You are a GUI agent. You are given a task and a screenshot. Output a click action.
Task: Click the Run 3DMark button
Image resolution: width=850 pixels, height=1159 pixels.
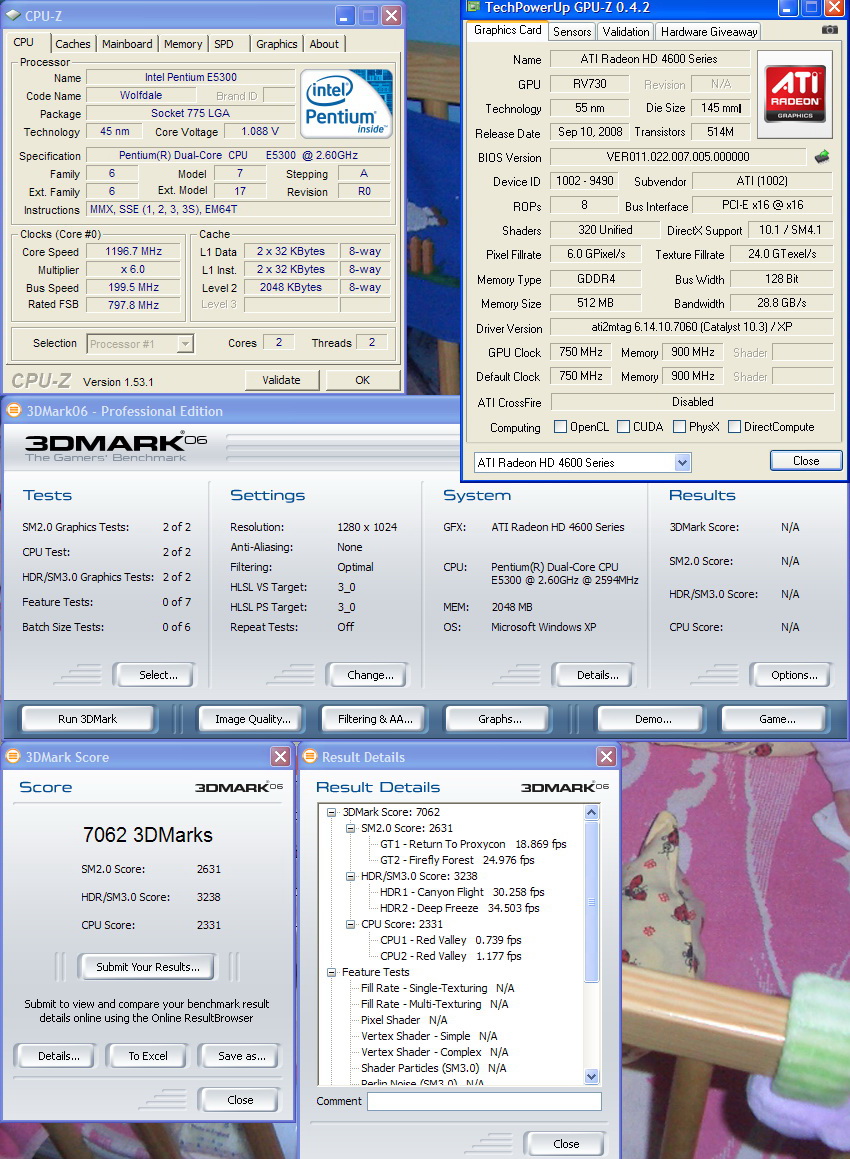pos(87,718)
